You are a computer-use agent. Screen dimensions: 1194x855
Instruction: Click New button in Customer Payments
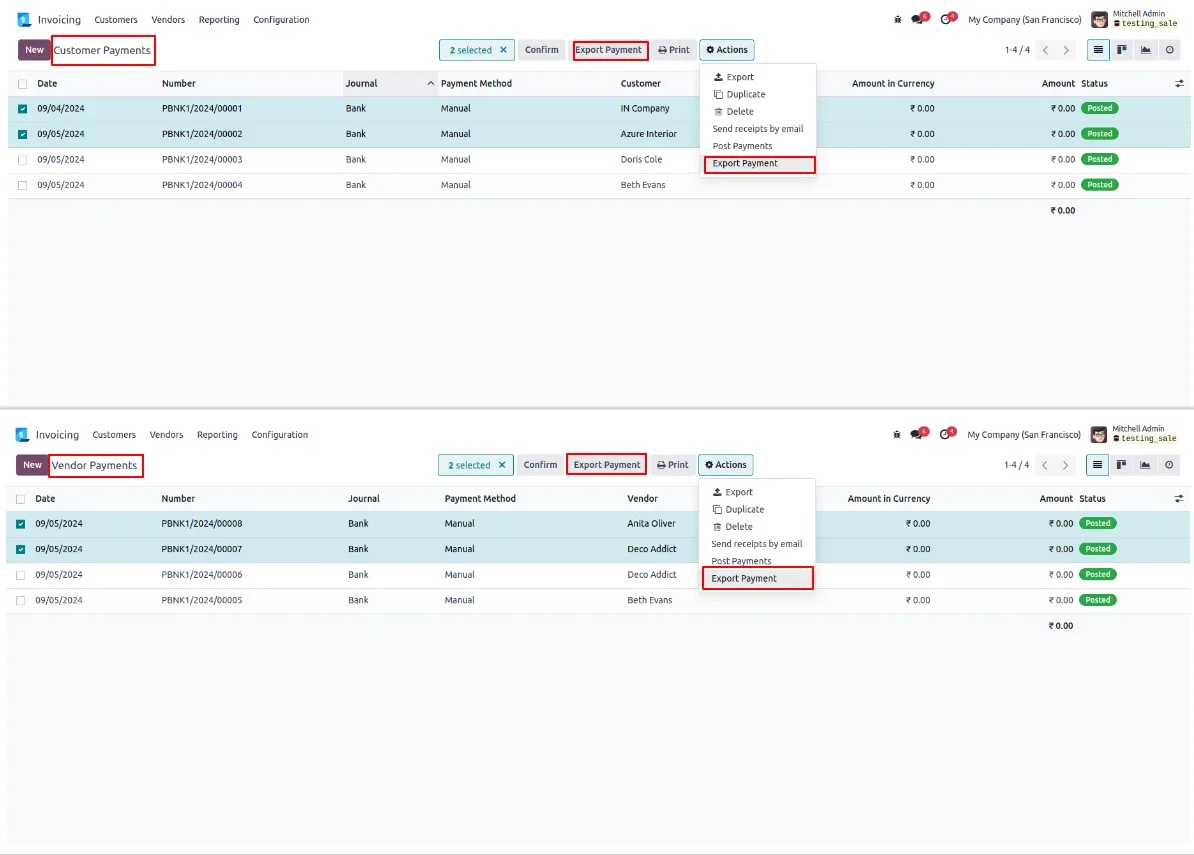tap(34, 50)
